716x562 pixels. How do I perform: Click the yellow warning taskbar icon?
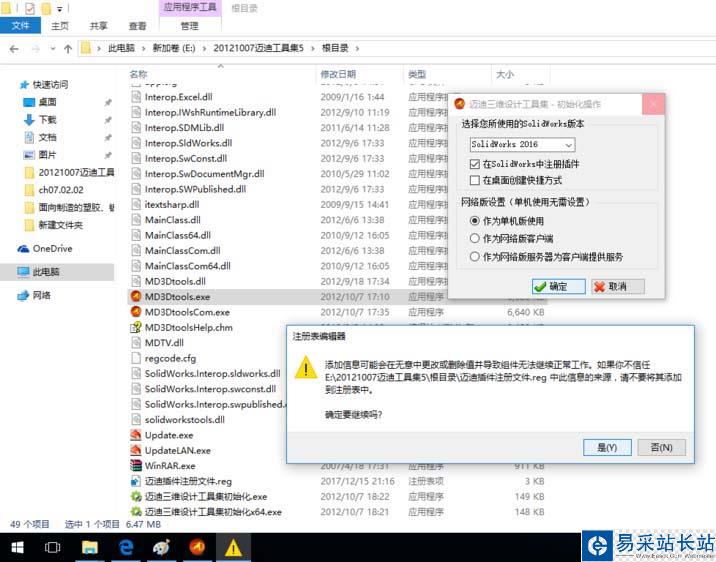pyautogui.click(x=233, y=547)
